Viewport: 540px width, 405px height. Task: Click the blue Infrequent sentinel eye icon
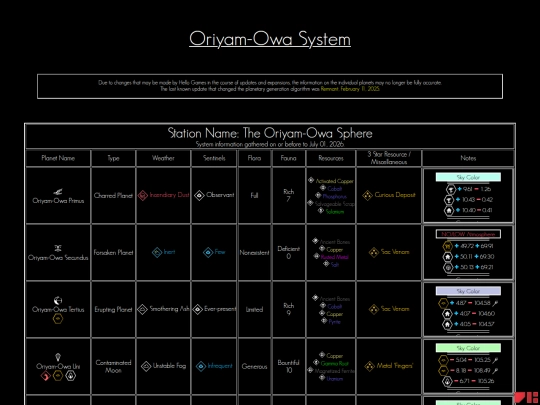(201, 366)
